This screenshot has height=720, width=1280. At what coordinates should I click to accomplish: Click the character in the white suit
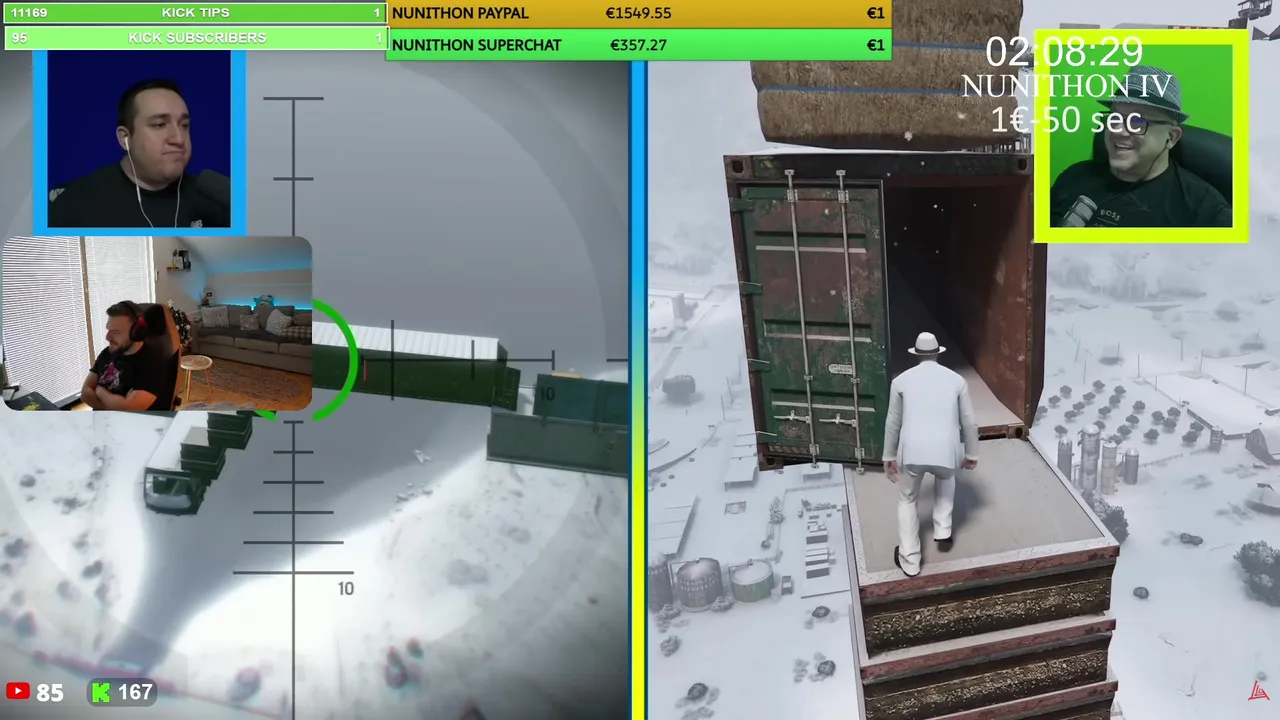pos(929,453)
